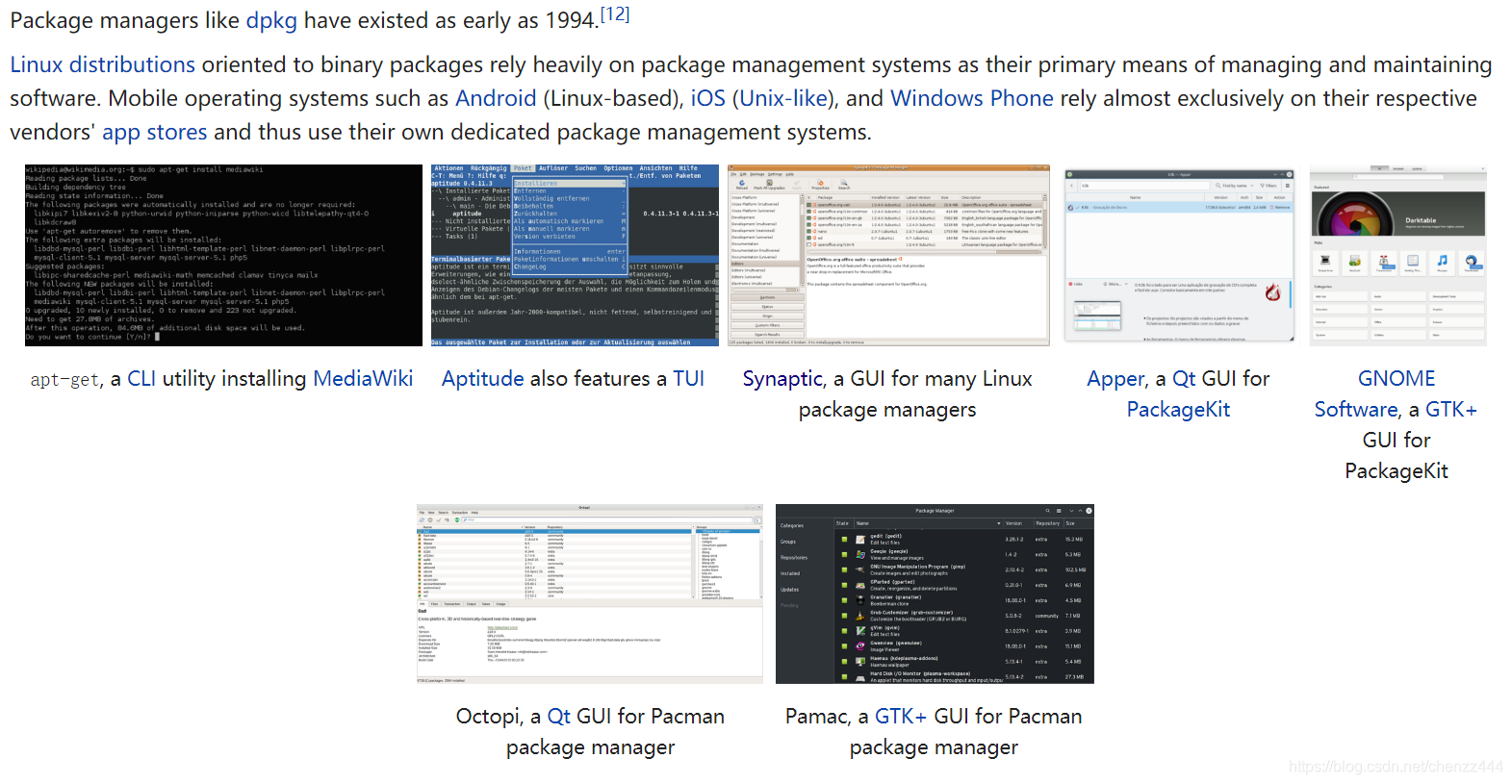Follow the Unix-like link
The height and width of the screenshot is (784, 1512).
[783, 98]
